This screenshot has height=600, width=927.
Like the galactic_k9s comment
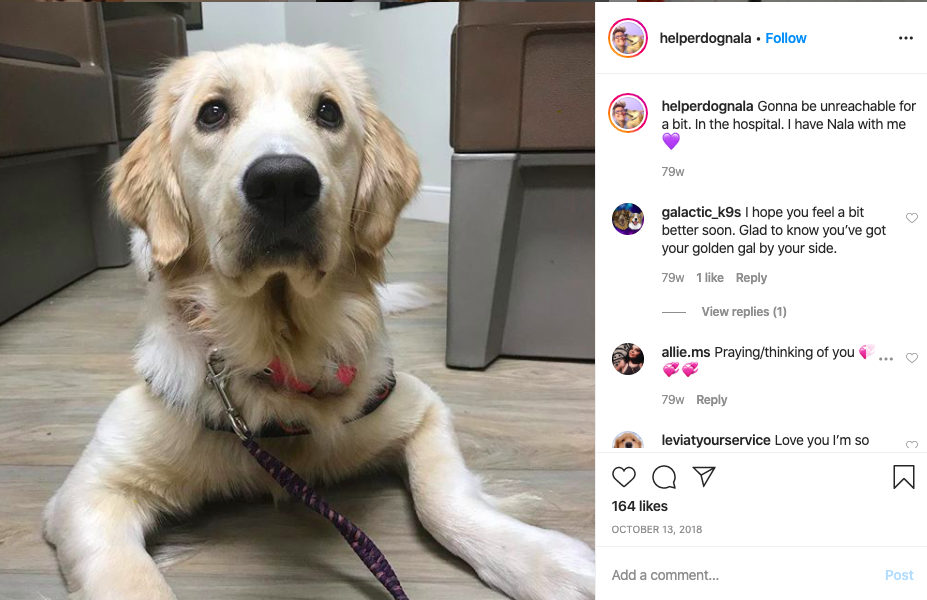912,218
